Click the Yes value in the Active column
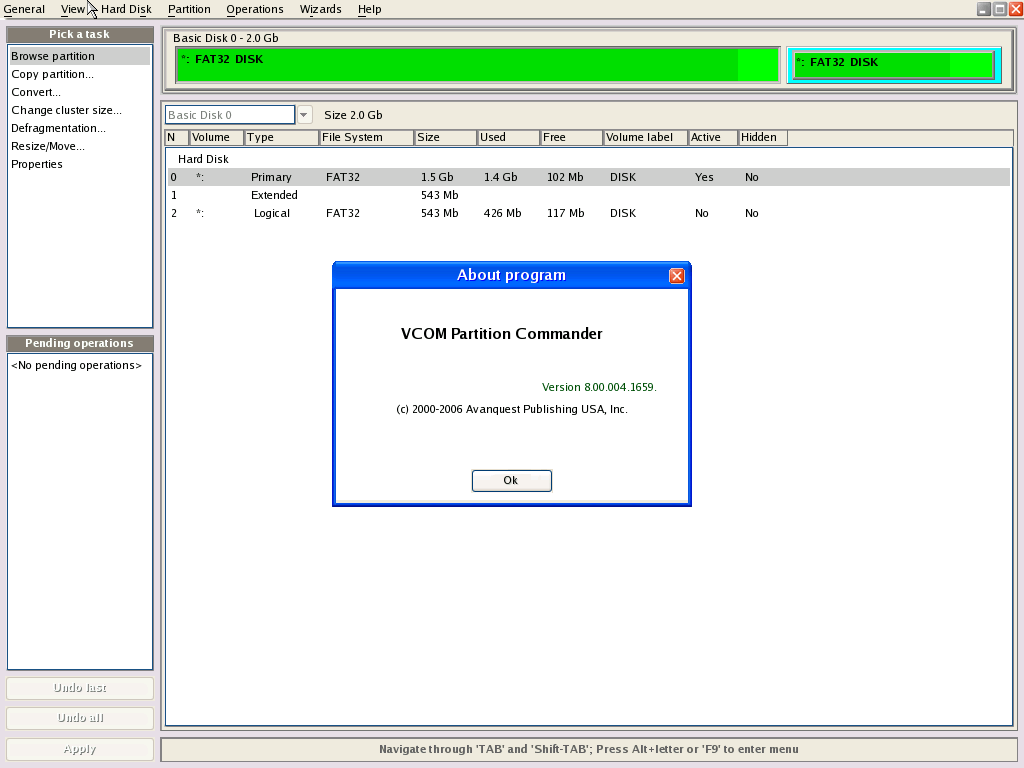1024x768 pixels. pos(704,178)
